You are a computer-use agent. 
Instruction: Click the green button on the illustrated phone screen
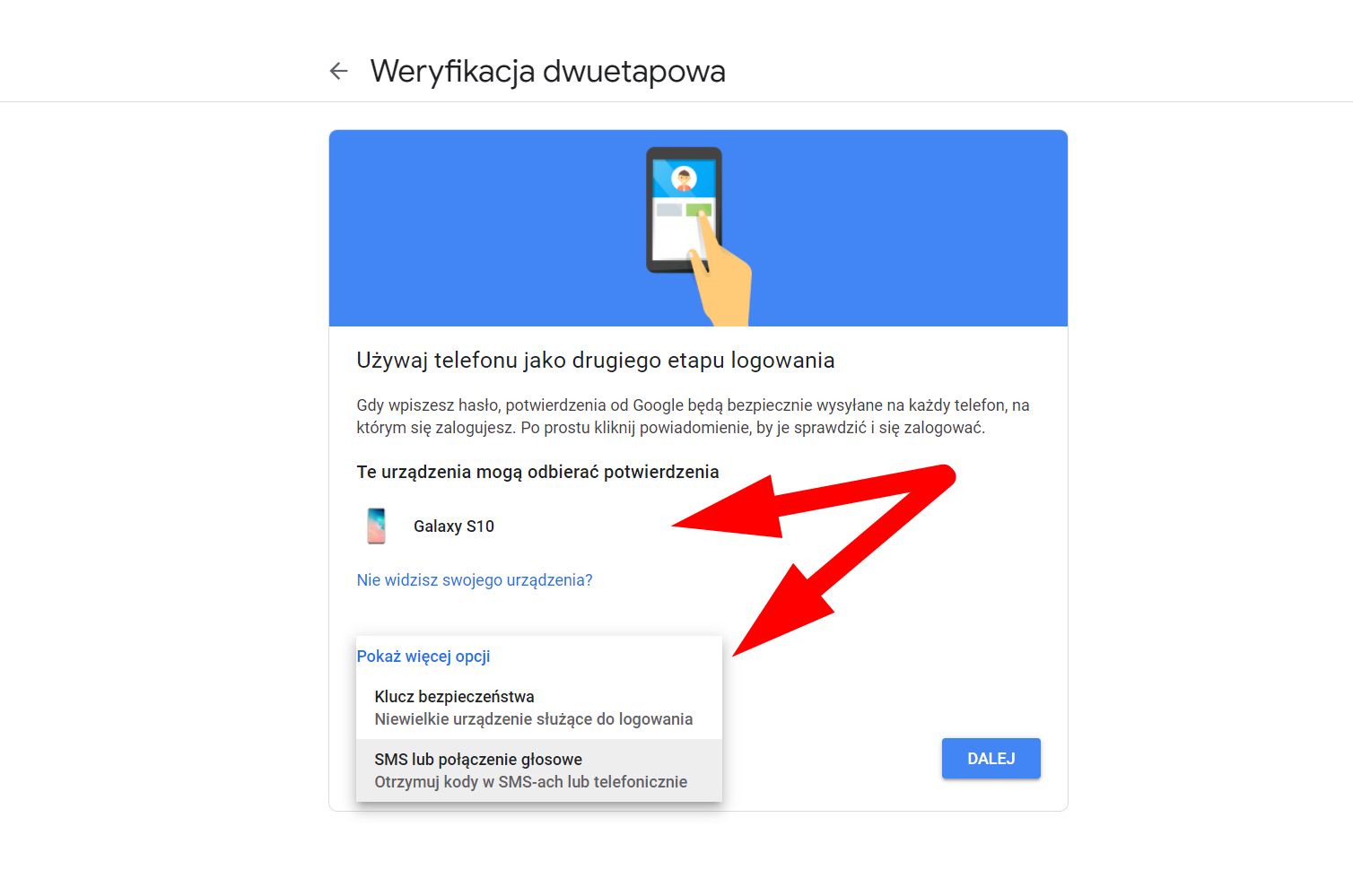coord(698,210)
